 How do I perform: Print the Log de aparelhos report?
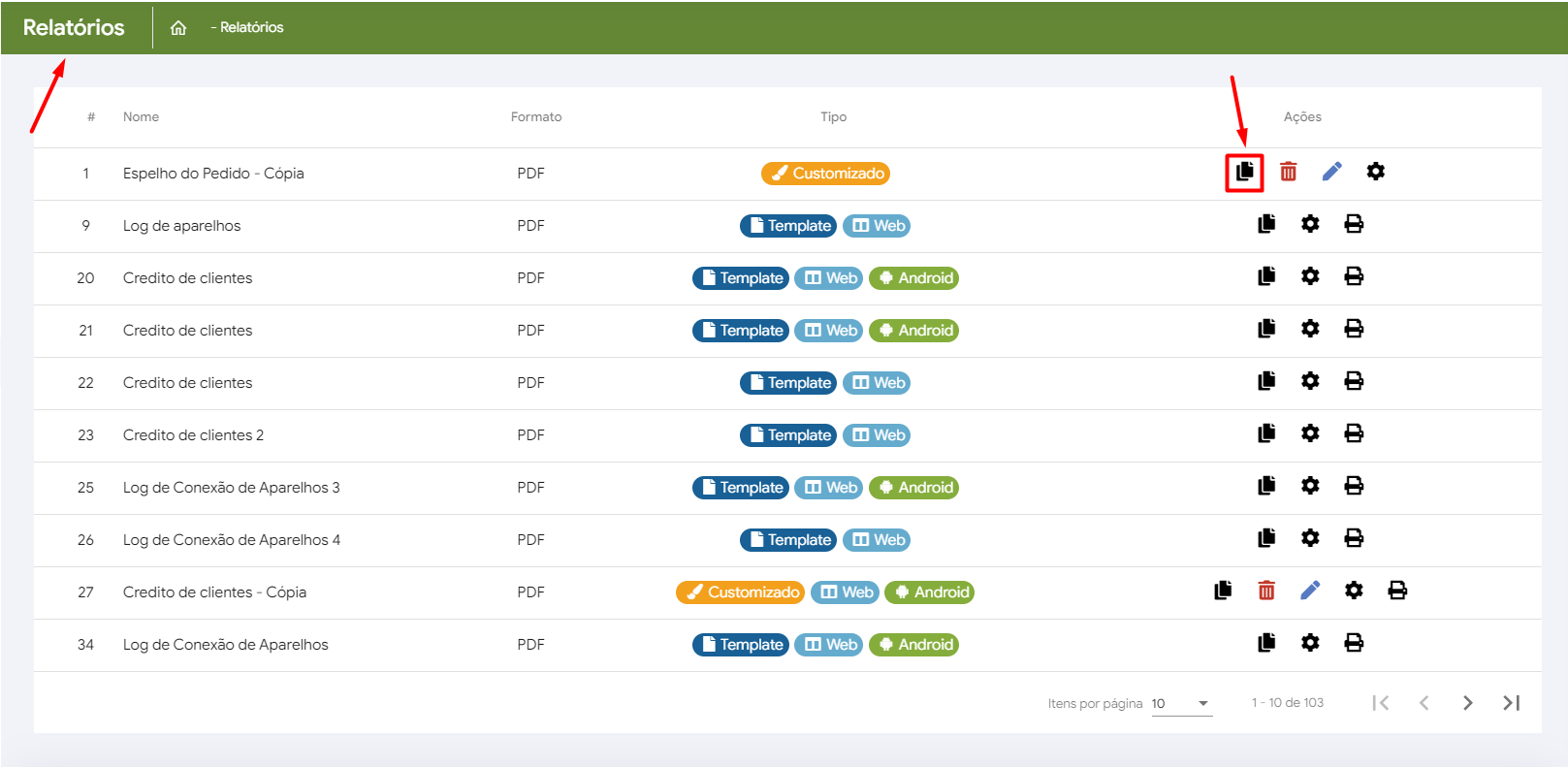(1354, 225)
